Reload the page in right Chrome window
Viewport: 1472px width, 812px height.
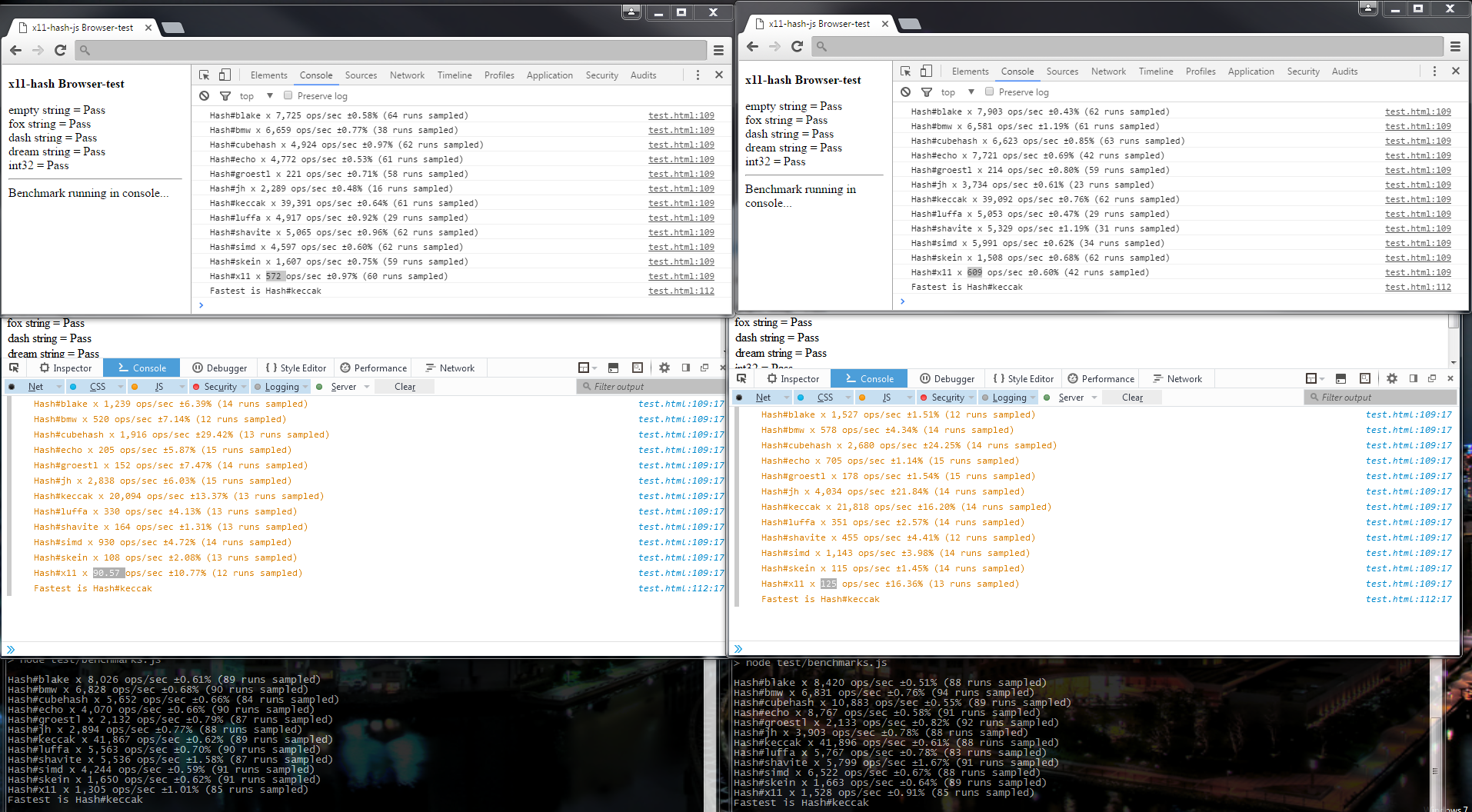tap(797, 46)
